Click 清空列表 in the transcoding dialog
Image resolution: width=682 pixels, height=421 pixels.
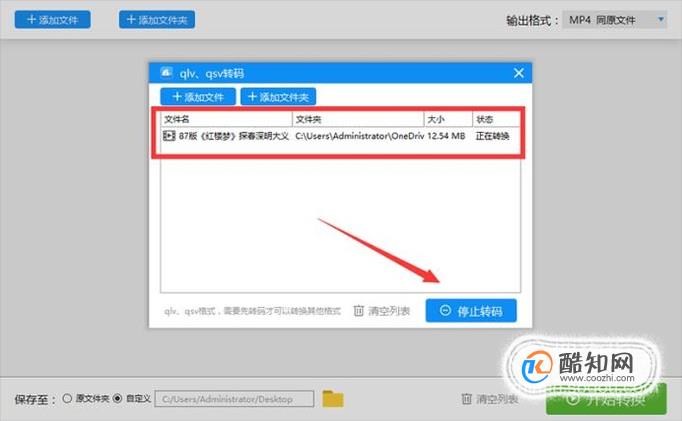[x=389, y=311]
